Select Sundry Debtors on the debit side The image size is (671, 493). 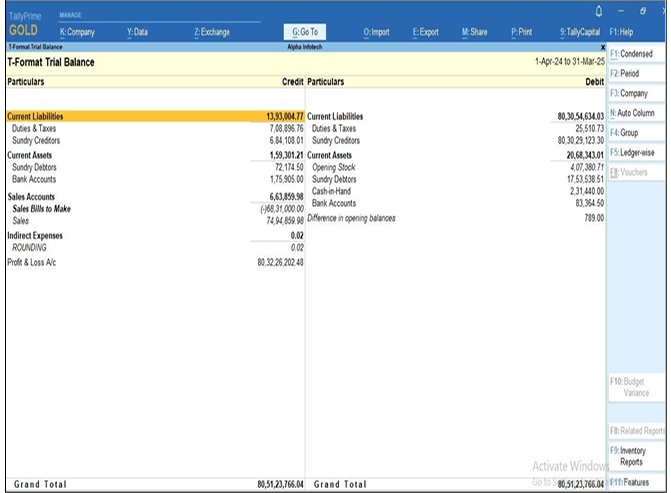tap(455, 179)
